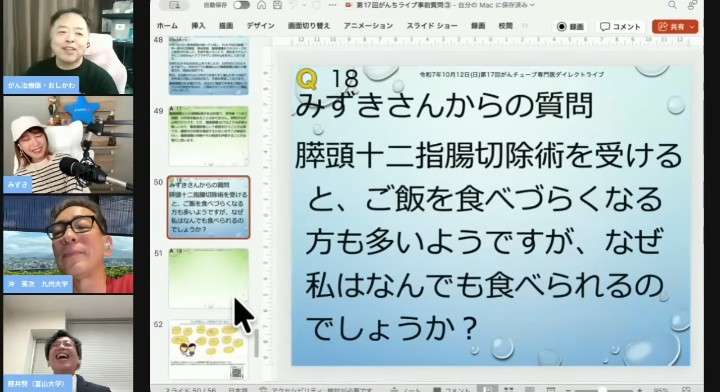Click the slide thumbnail panel scrollbar
This screenshot has width=720, height=392.
[256, 343]
